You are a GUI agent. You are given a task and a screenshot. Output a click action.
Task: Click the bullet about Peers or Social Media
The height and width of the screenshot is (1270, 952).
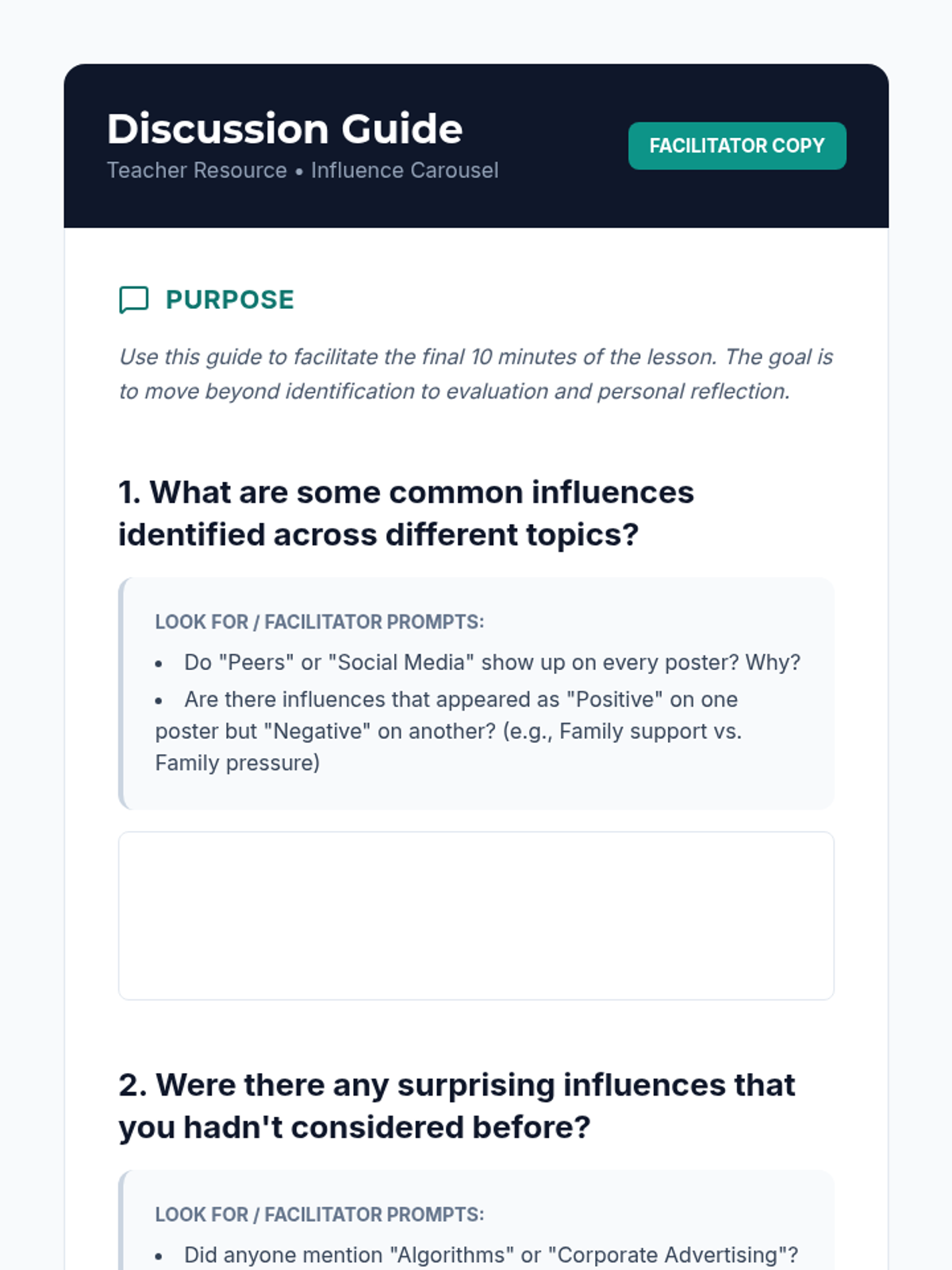[478, 662]
